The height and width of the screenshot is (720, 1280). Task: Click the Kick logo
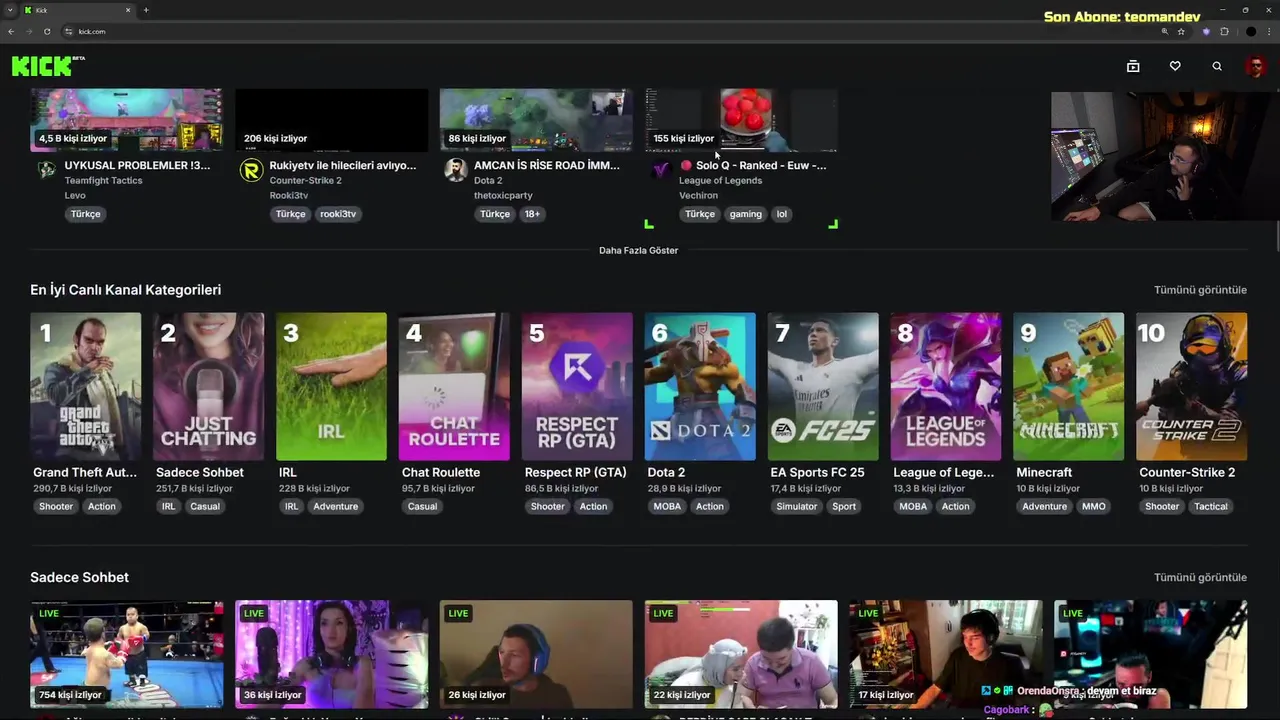pyautogui.click(x=47, y=66)
